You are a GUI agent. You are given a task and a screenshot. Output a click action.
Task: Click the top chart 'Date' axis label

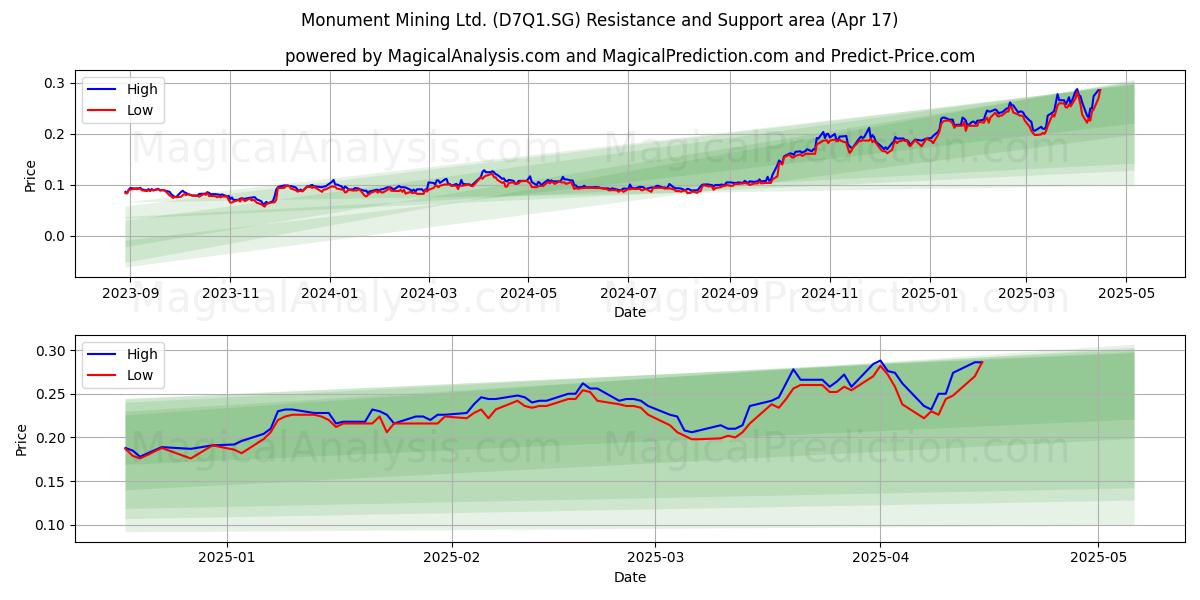pos(630,312)
